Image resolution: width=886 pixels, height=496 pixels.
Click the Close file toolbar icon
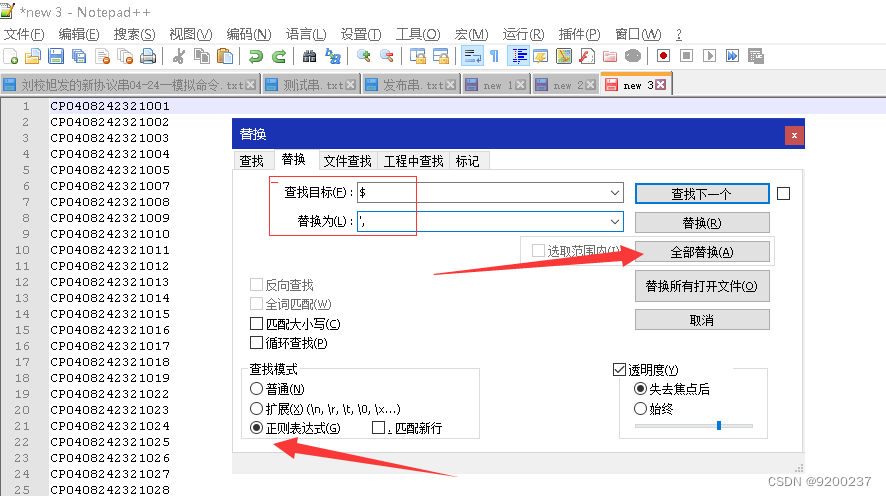(102, 56)
